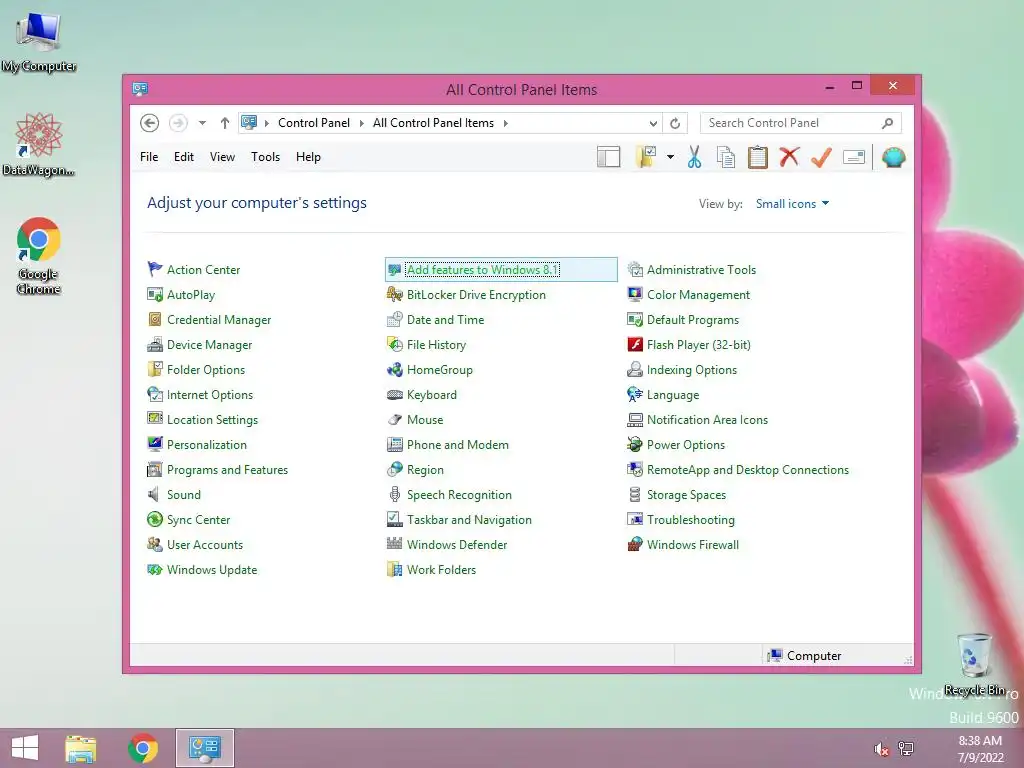Open the Troubleshooting item

[x=691, y=519]
